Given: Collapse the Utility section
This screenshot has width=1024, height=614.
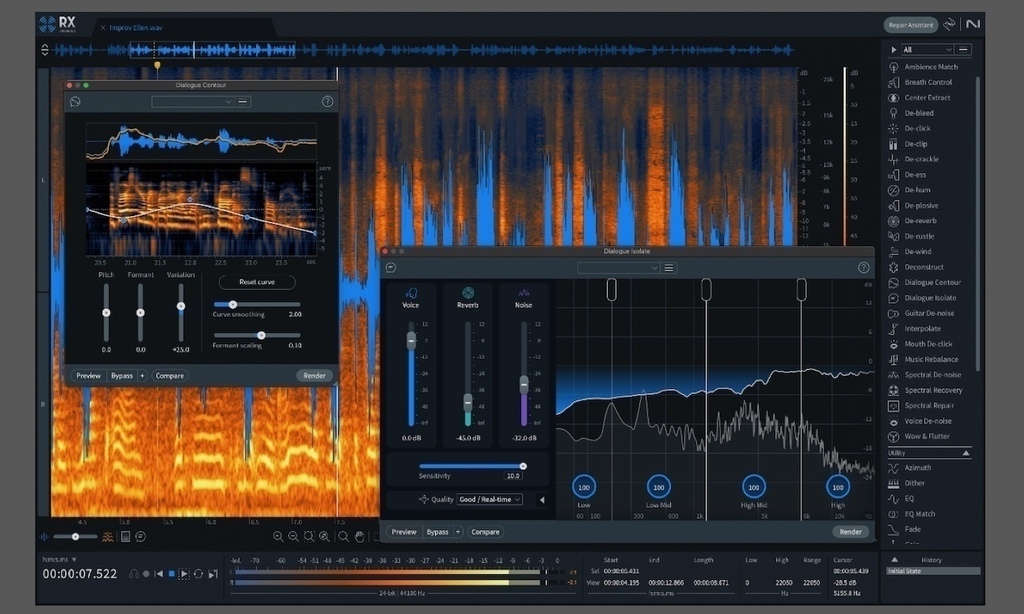Looking at the screenshot, I should 965,453.
